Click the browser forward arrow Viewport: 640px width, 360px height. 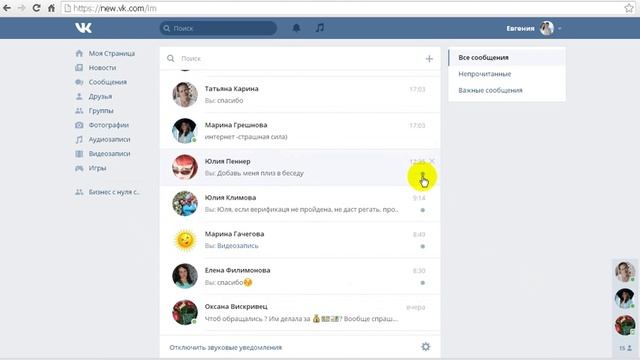[21, 8]
